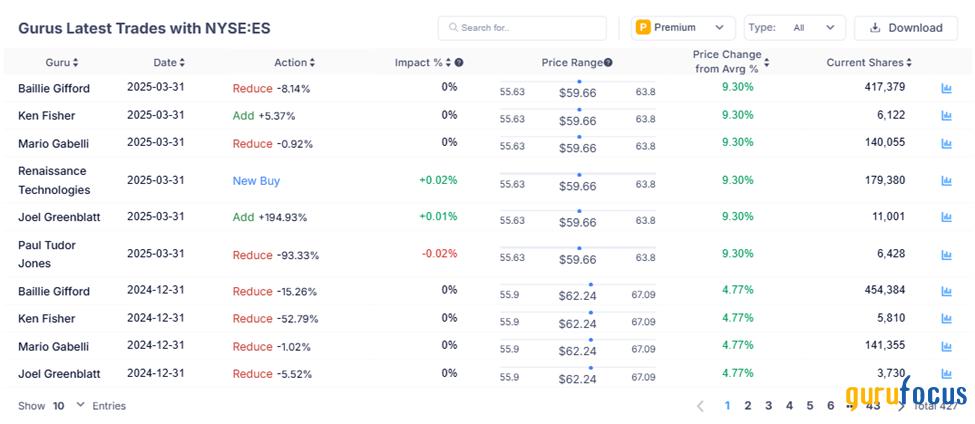Go to page 2
Image resolution: width=975 pixels, height=424 pixels.
(x=748, y=406)
